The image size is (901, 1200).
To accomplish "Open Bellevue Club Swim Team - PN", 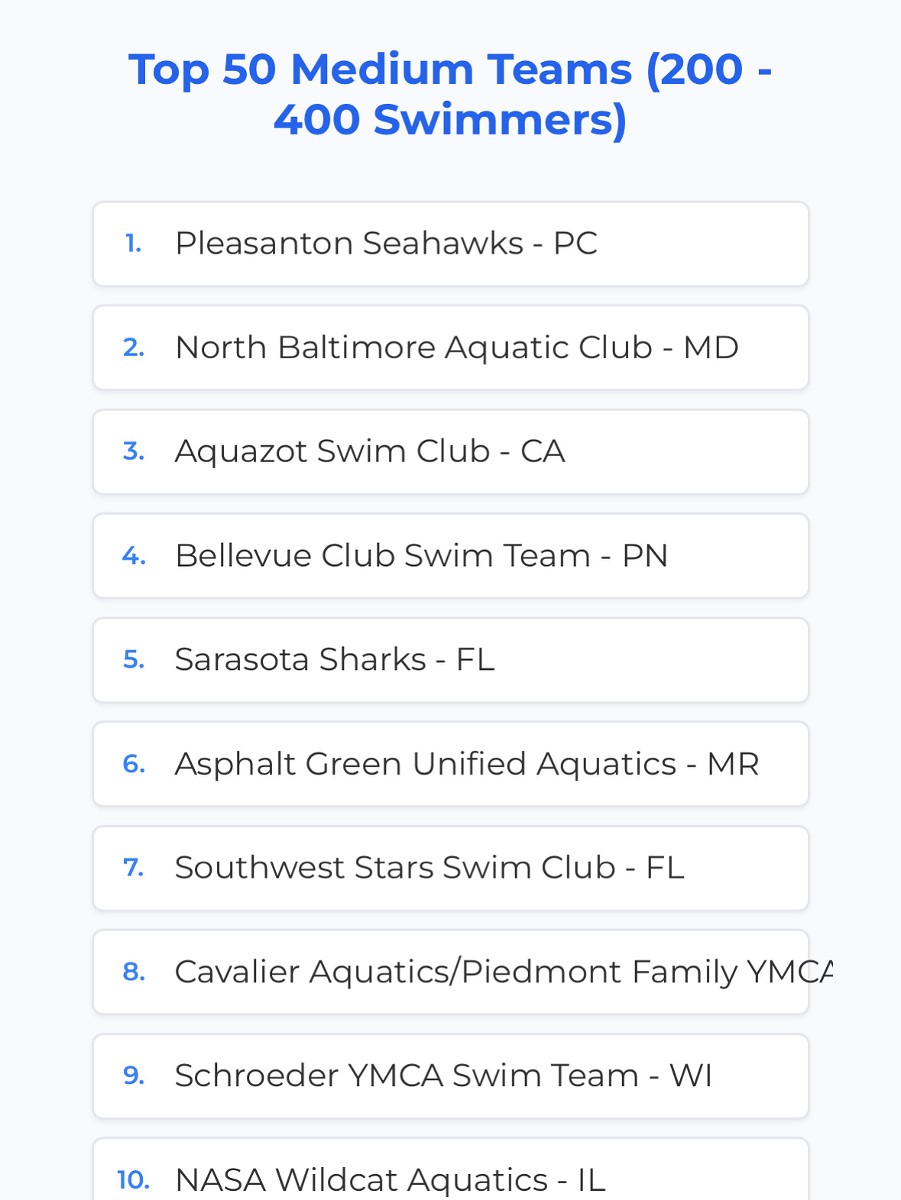I will pyautogui.click(x=421, y=556).
